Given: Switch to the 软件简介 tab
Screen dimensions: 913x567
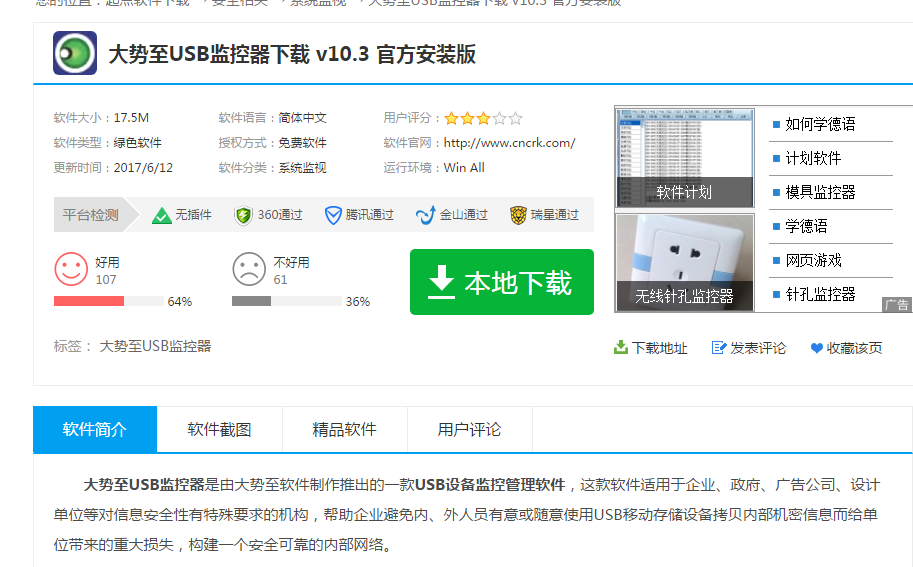Looking at the screenshot, I should tap(95, 430).
